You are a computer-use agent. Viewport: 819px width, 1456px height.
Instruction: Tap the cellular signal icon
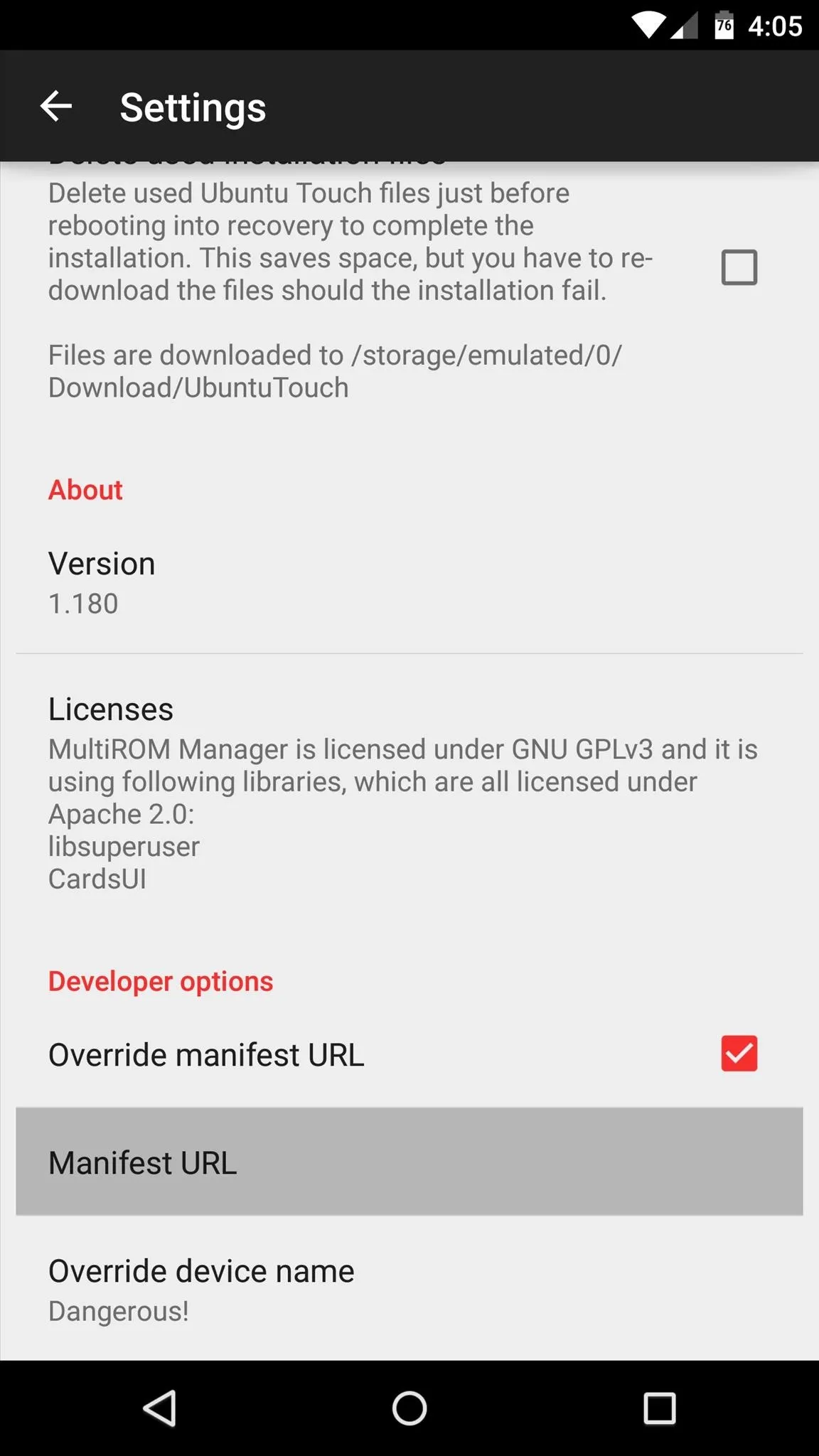pos(685,26)
